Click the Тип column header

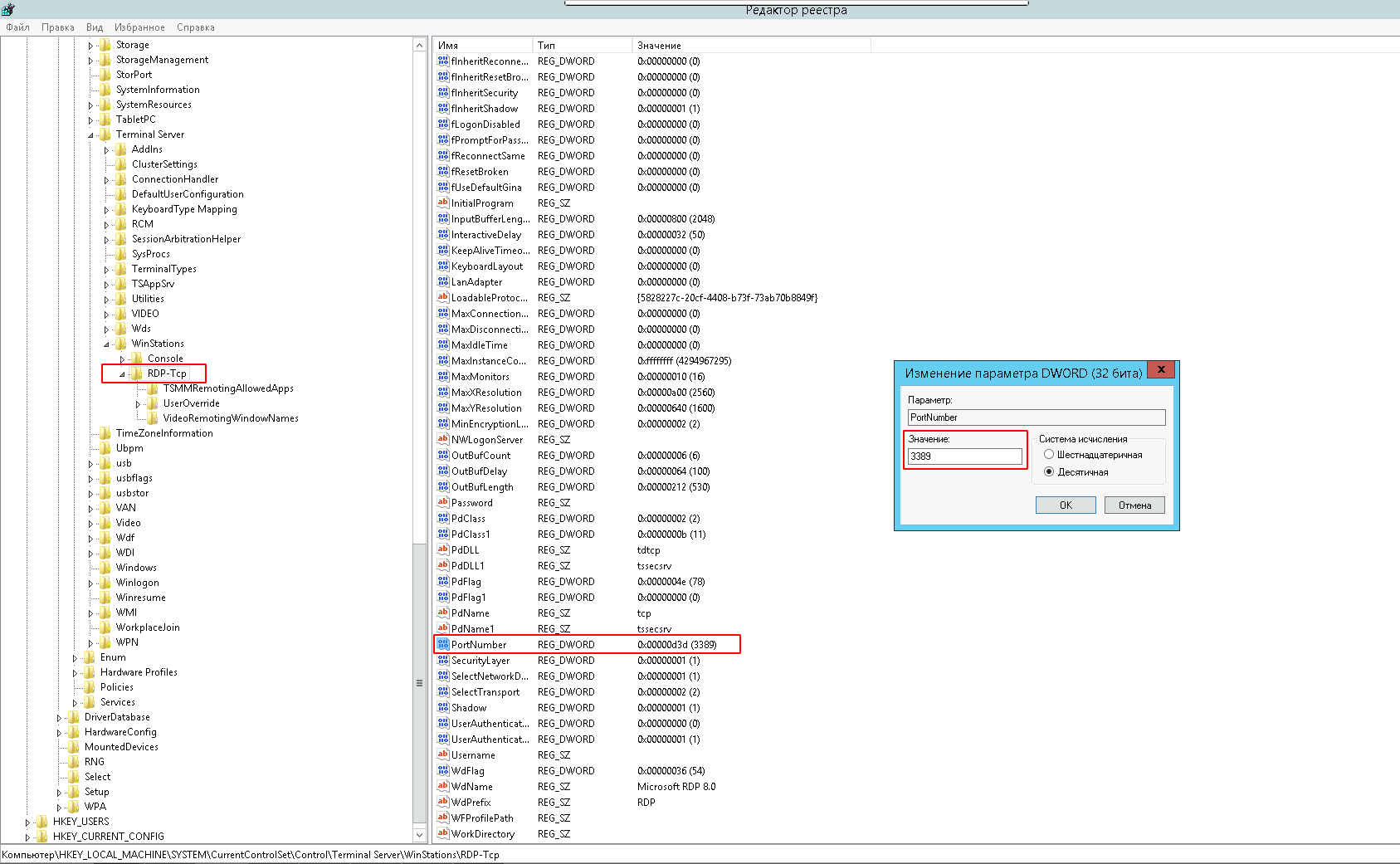point(581,46)
